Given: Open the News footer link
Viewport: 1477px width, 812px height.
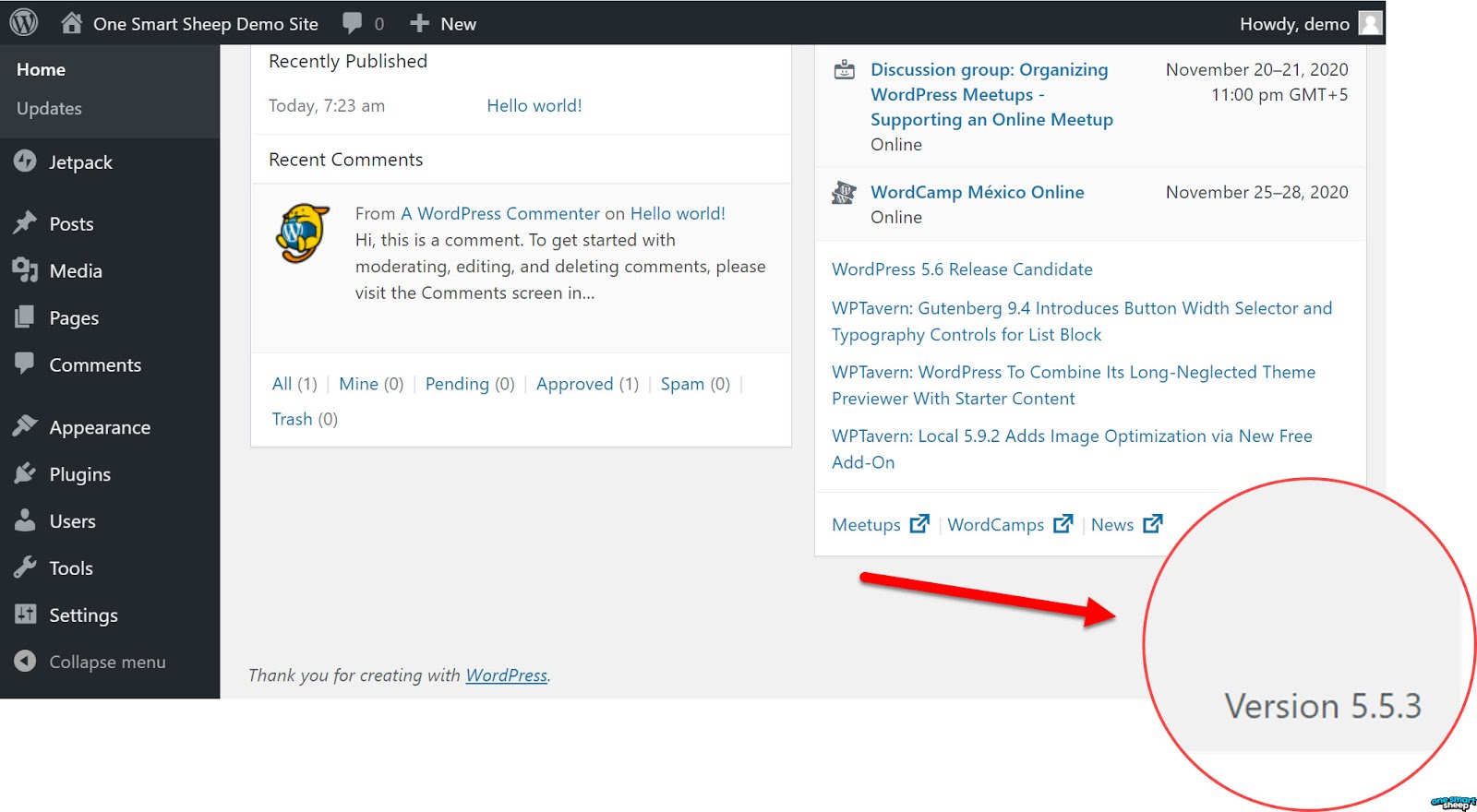Looking at the screenshot, I should (x=1112, y=524).
